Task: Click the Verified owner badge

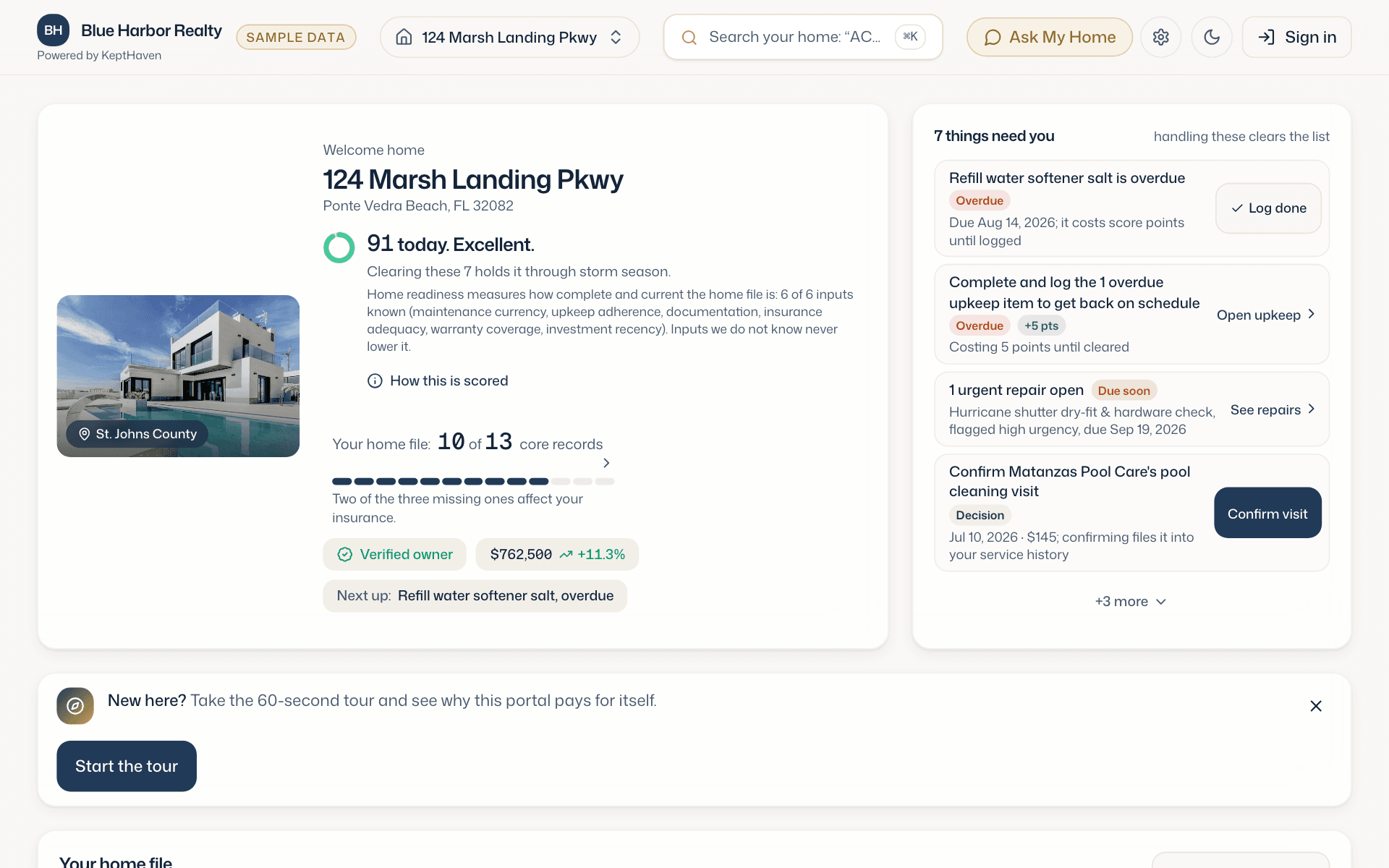Action: point(394,554)
